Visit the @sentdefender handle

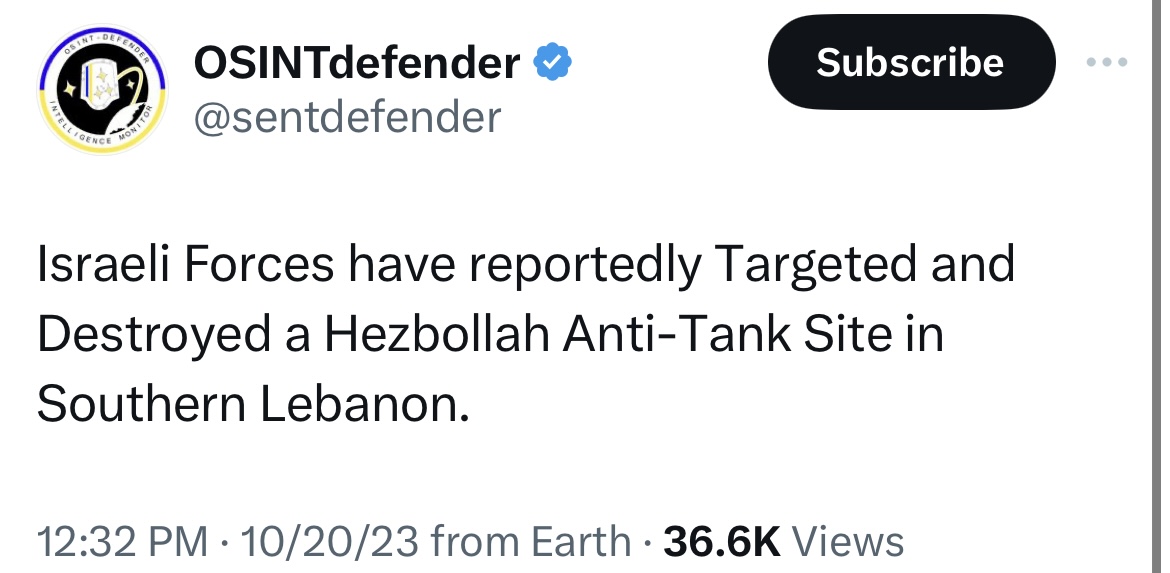coord(347,117)
